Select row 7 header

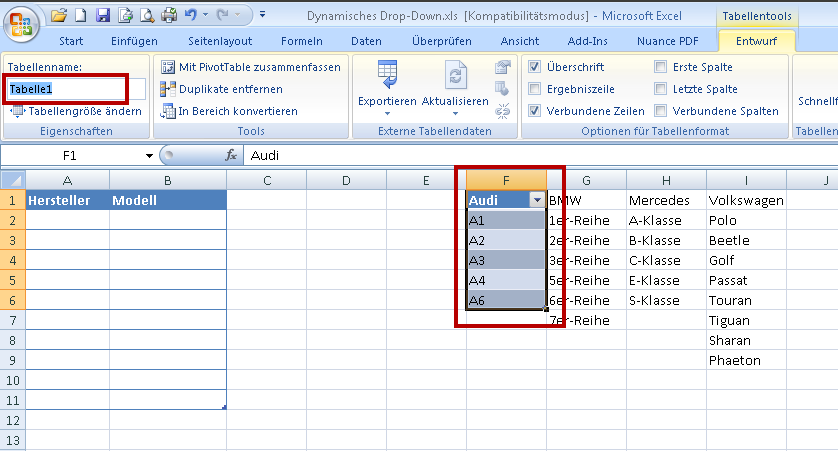[13, 321]
